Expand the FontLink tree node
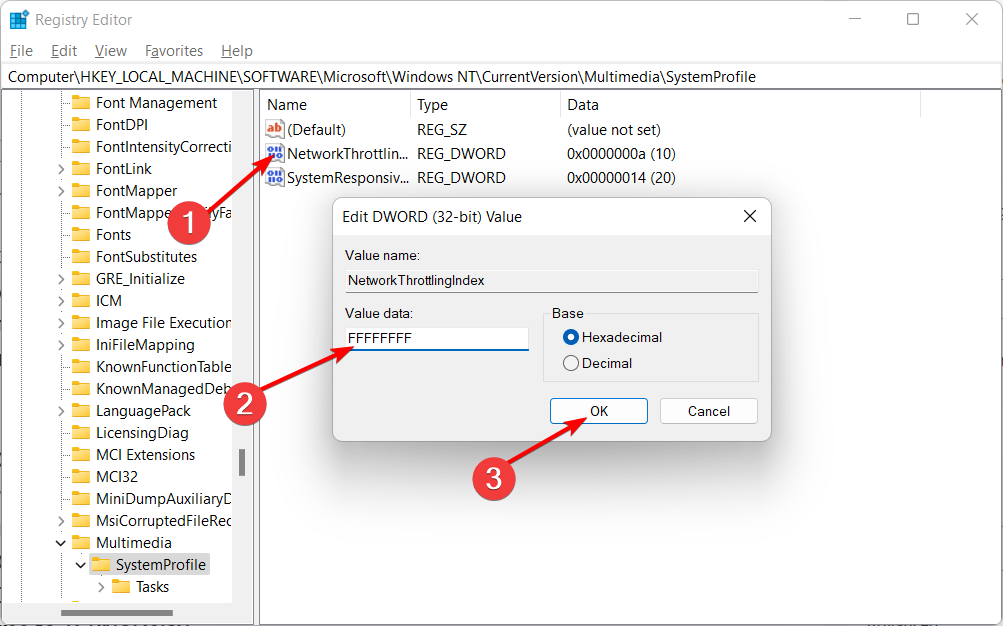The height and width of the screenshot is (626, 1003). pos(60,168)
